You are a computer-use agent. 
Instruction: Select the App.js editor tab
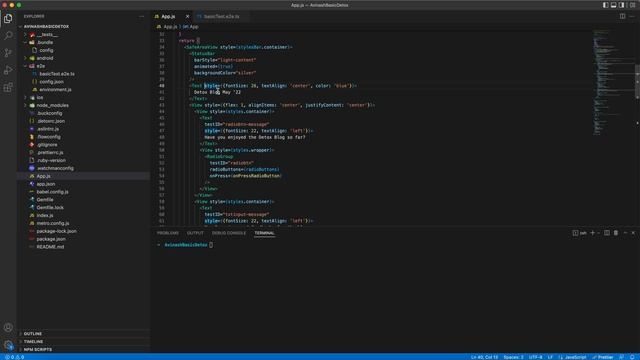[168, 16]
